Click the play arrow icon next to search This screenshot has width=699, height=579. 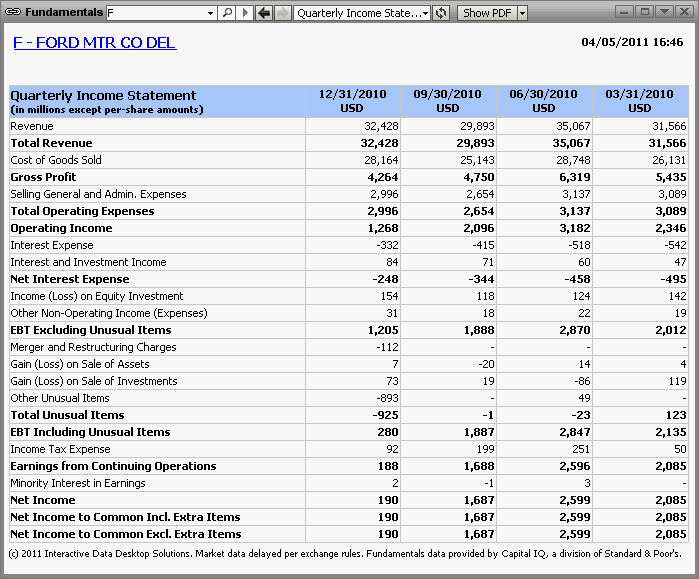pos(245,12)
